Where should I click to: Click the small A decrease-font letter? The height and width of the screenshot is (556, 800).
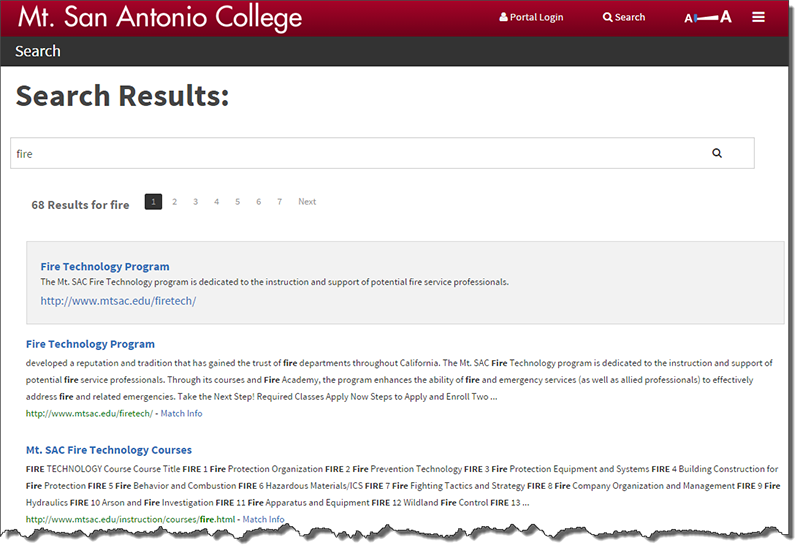688,19
